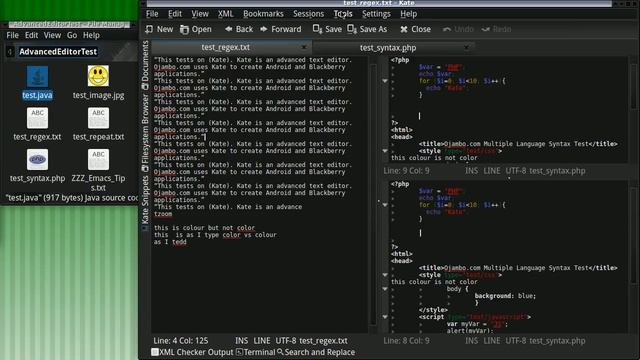Click the Open file toolbar button

196,29
